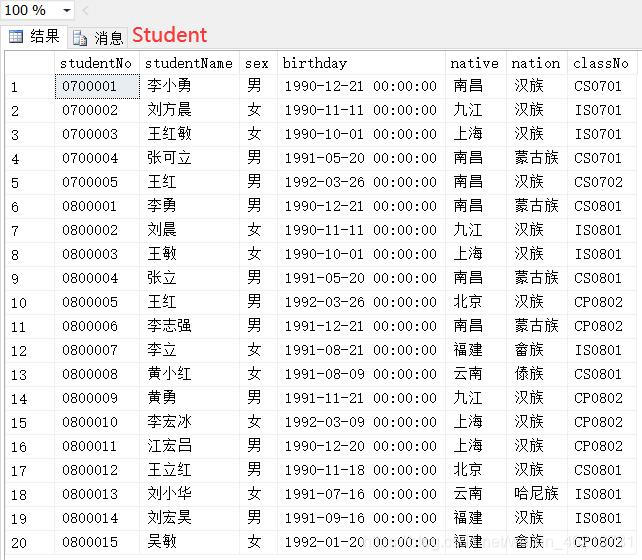The height and width of the screenshot is (560, 642).
Task: Click birthday 1991-09-16 00:00:00
Action: [361, 518]
